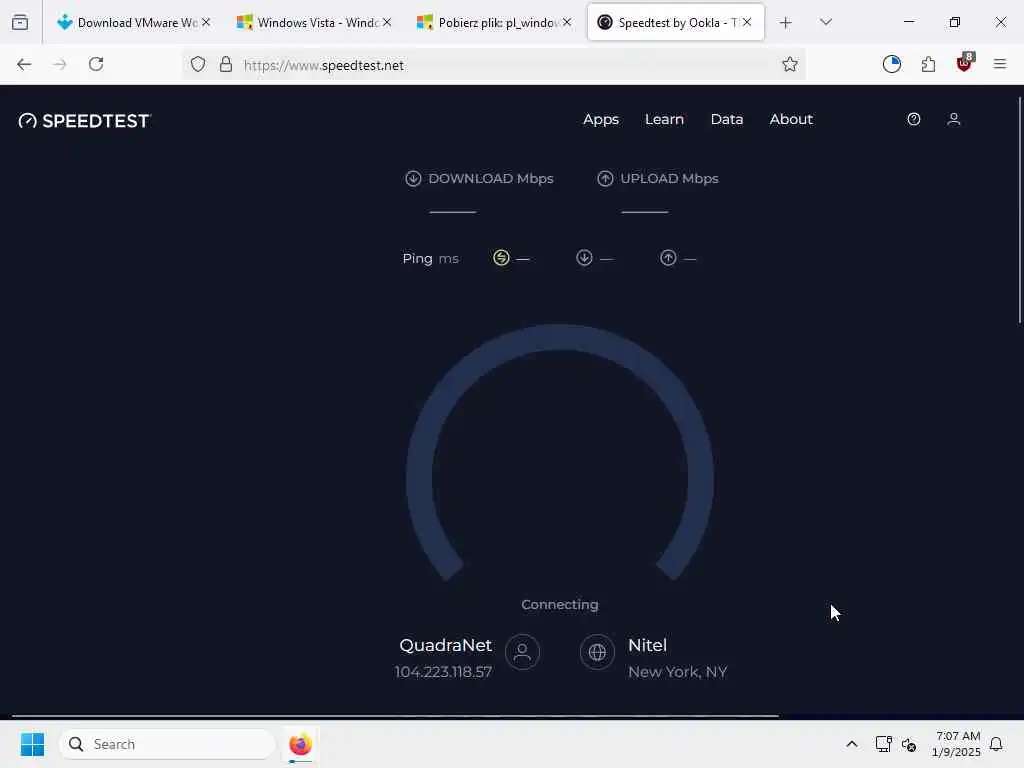
Task: Expand the list all tabs chevron
Action: [x=826, y=22]
